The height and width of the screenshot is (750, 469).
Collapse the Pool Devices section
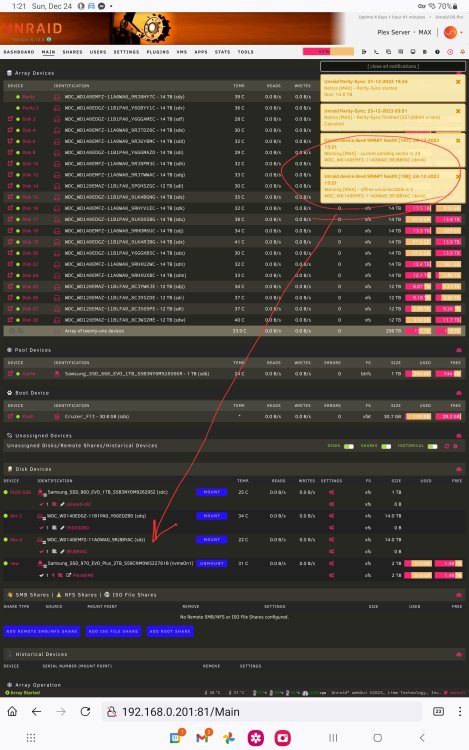(459, 350)
